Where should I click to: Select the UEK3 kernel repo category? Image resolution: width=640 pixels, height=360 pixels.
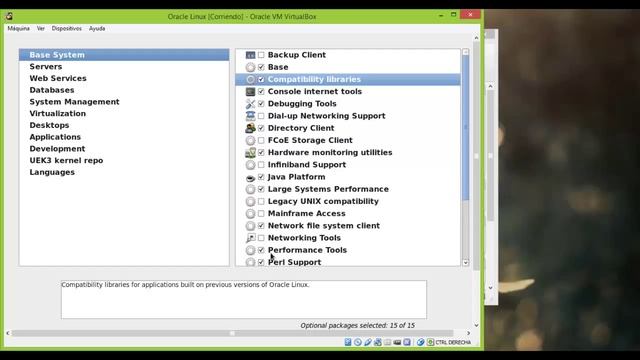click(124, 161)
